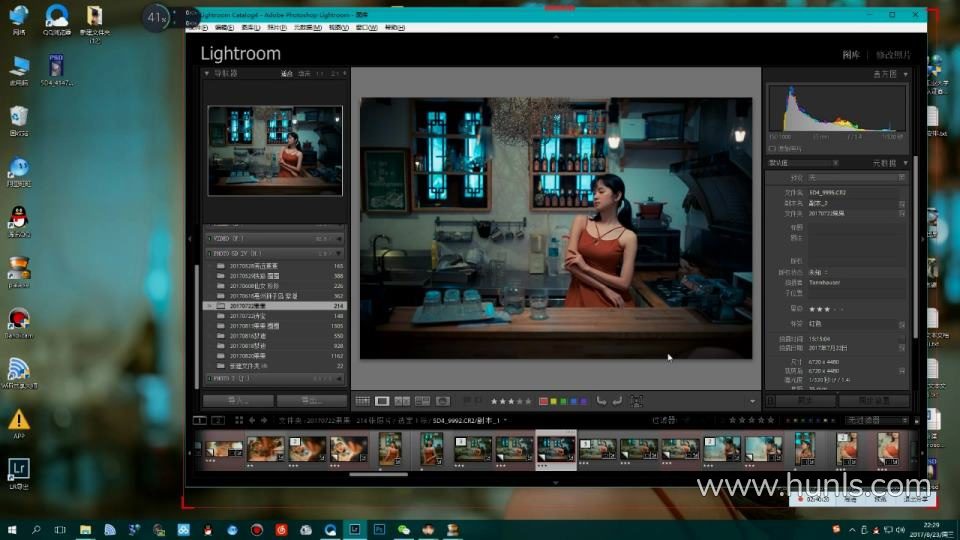Set toolbar rating to fifth star
Image resolution: width=960 pixels, height=540 pixels.
528,402
